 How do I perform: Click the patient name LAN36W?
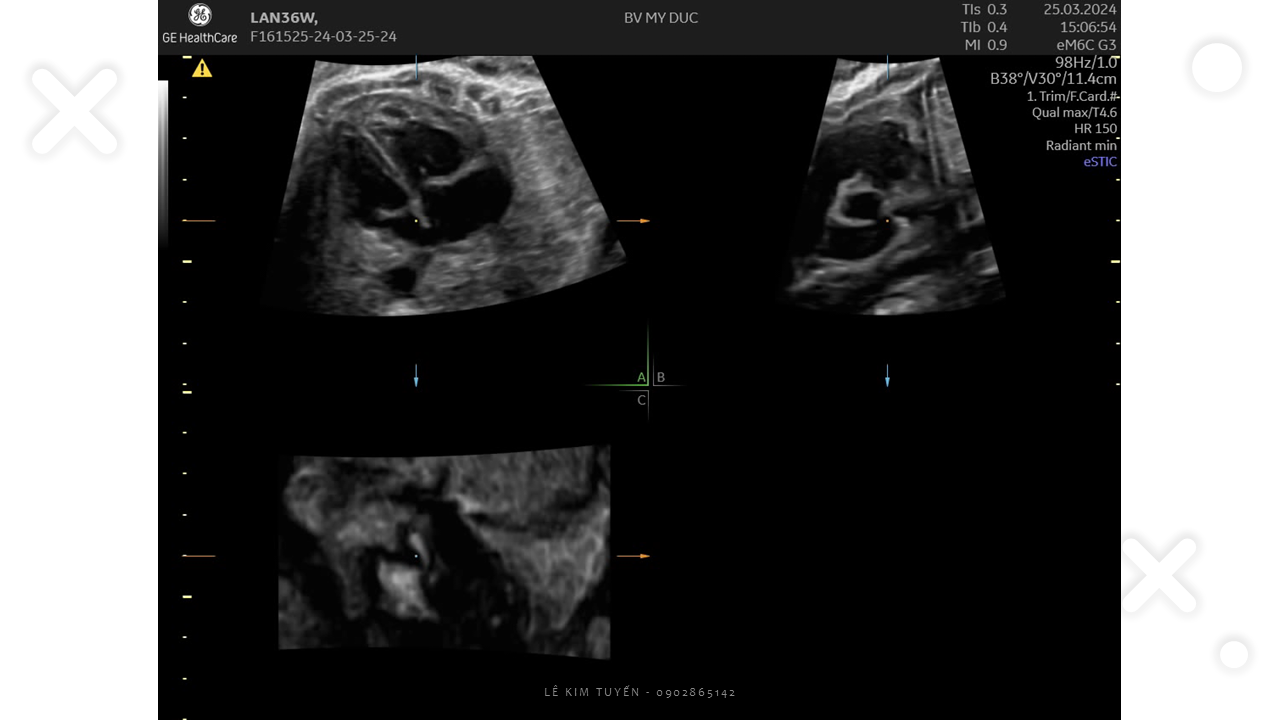click(284, 17)
